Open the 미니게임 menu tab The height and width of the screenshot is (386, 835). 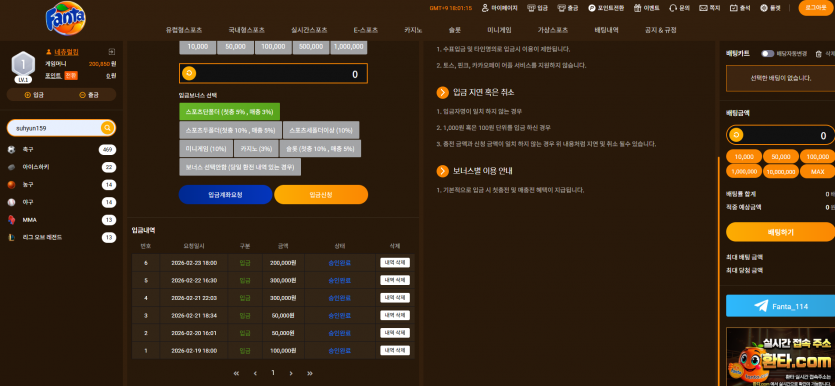[500, 30]
